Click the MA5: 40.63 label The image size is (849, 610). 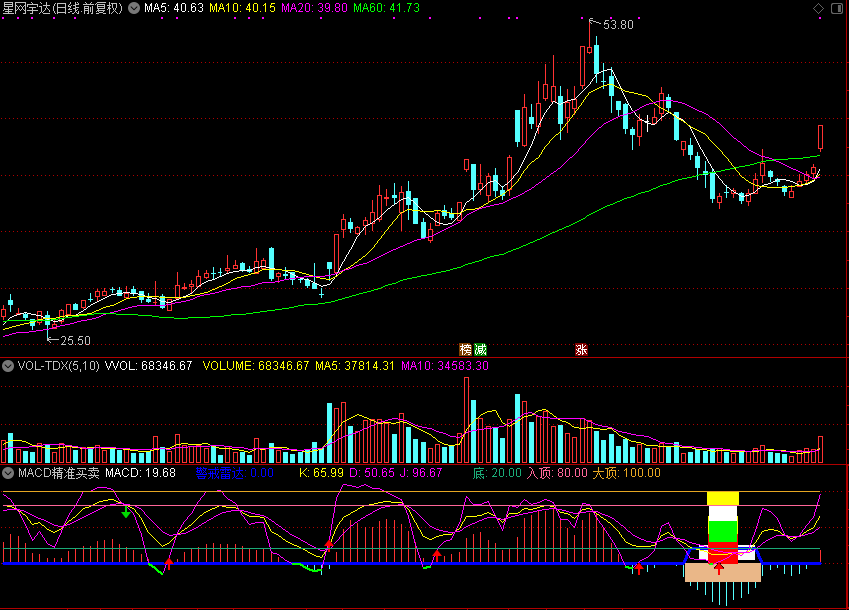click(174, 8)
